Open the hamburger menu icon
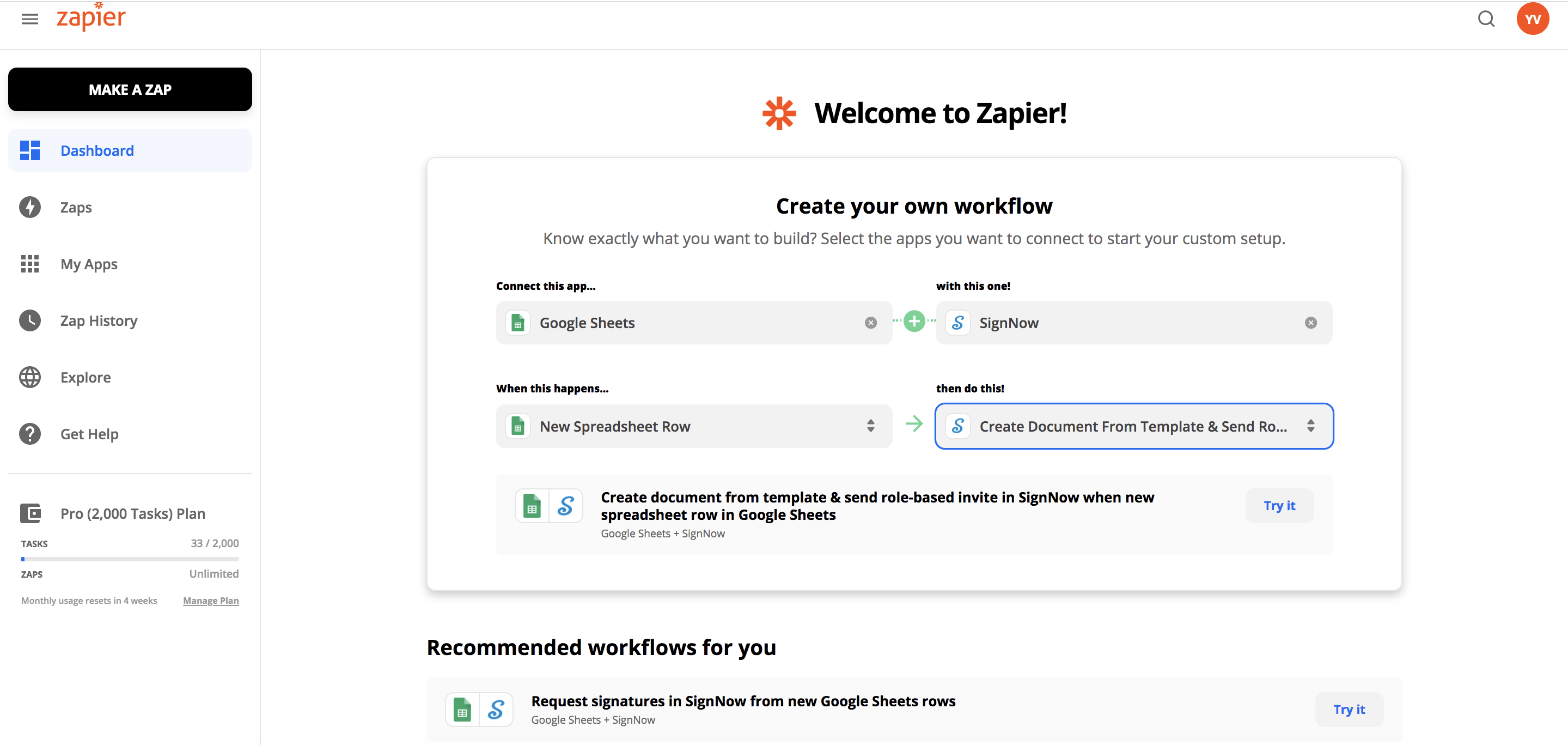 [29, 20]
